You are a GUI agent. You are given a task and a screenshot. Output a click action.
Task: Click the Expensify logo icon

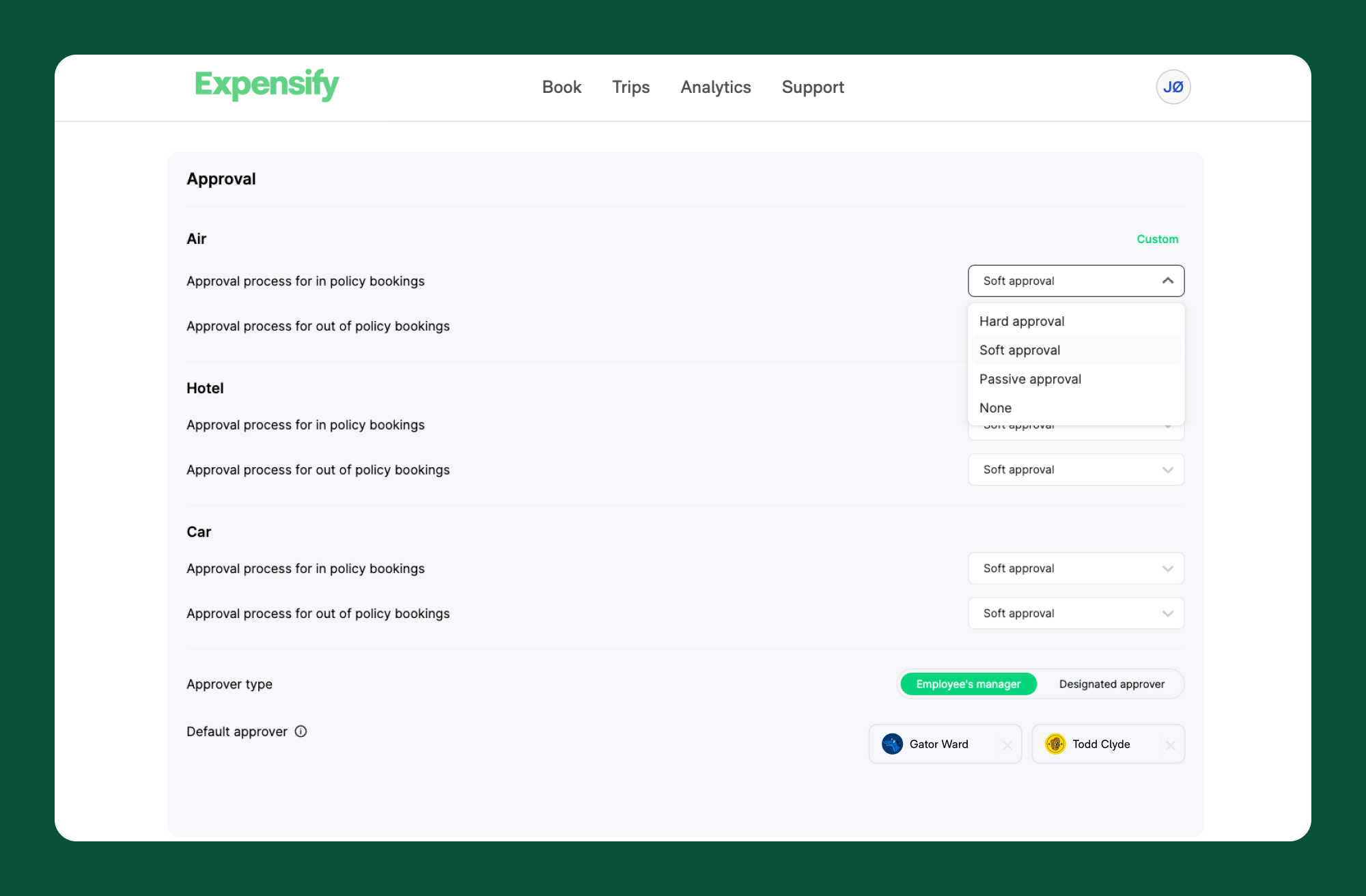266,86
